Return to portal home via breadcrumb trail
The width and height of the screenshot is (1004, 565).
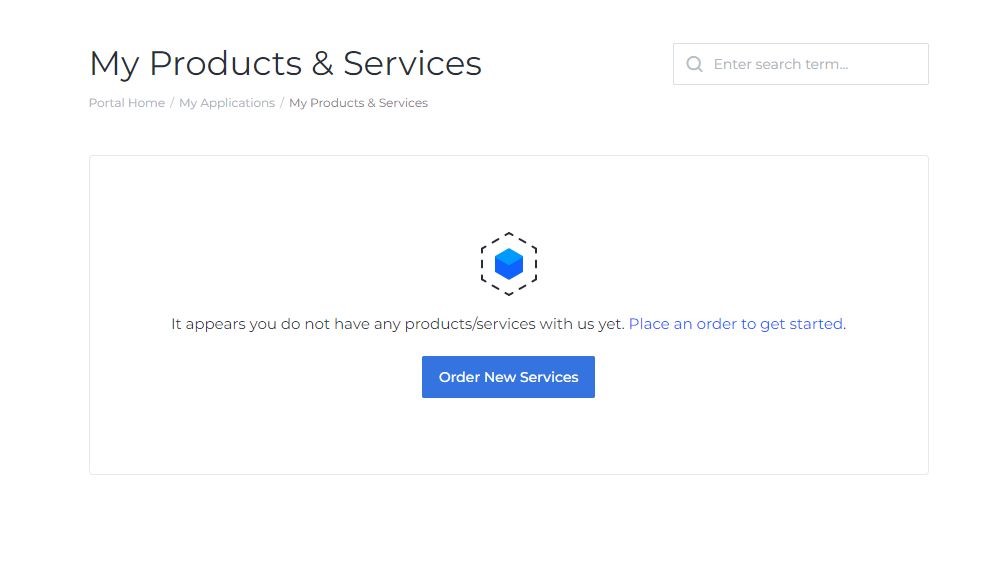pyautogui.click(x=127, y=103)
